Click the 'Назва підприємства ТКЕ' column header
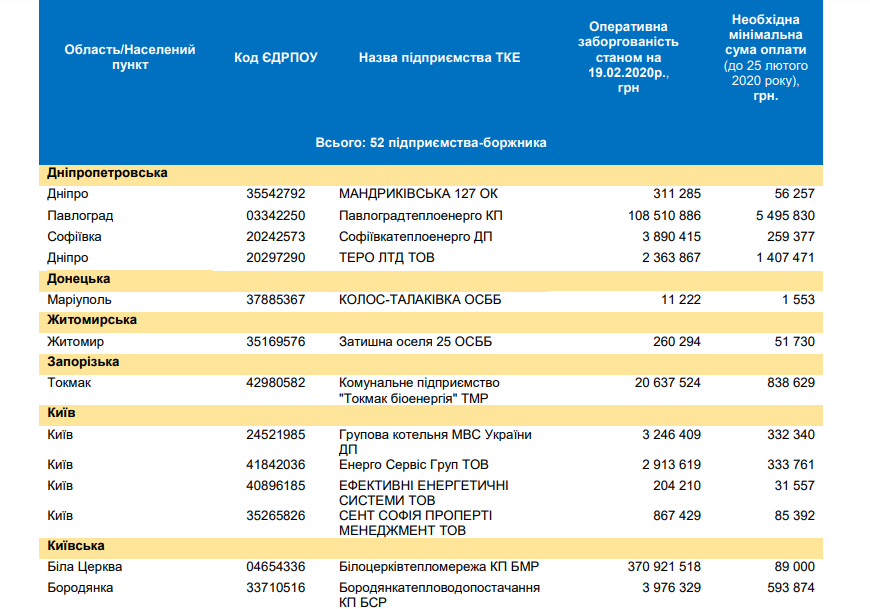This screenshot has height=609, width=870. 439,58
